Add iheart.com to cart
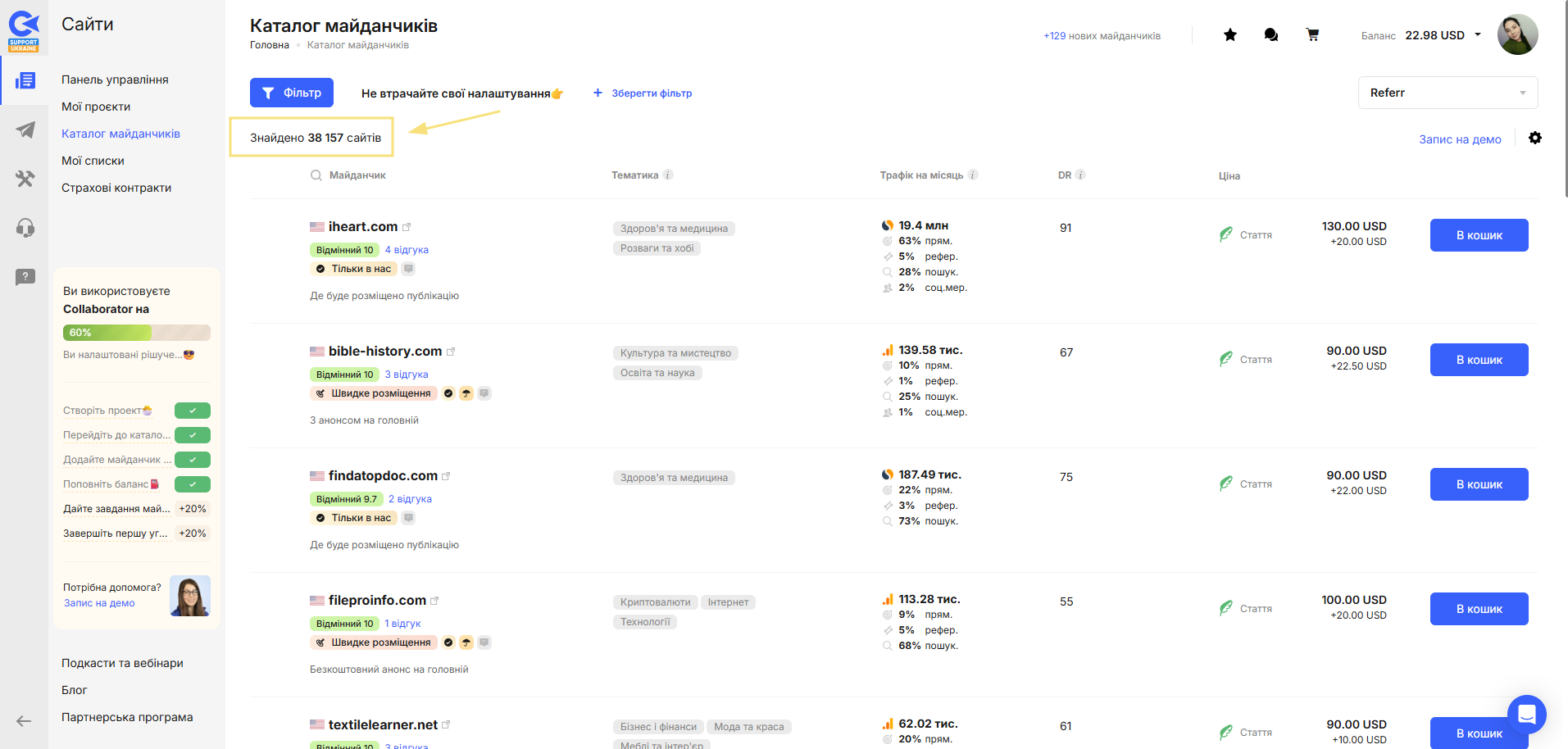Viewport: 1568px width, 749px height. (x=1478, y=235)
